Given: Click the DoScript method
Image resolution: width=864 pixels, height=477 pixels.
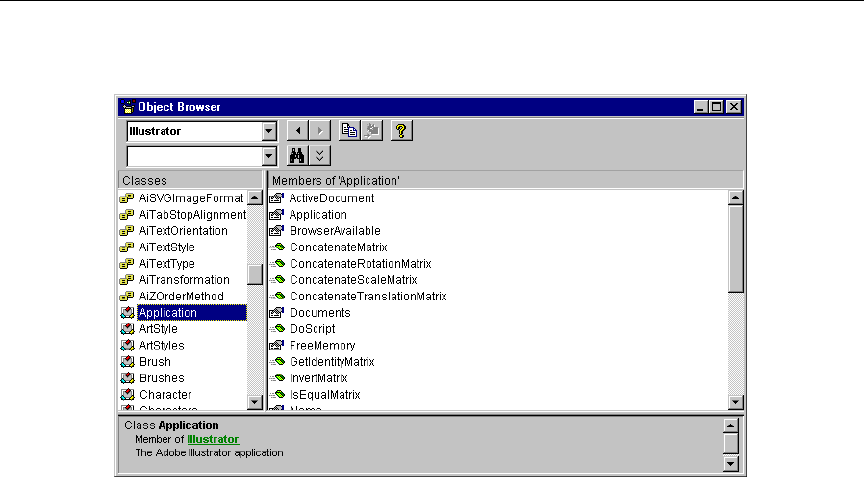Looking at the screenshot, I should 312,329.
